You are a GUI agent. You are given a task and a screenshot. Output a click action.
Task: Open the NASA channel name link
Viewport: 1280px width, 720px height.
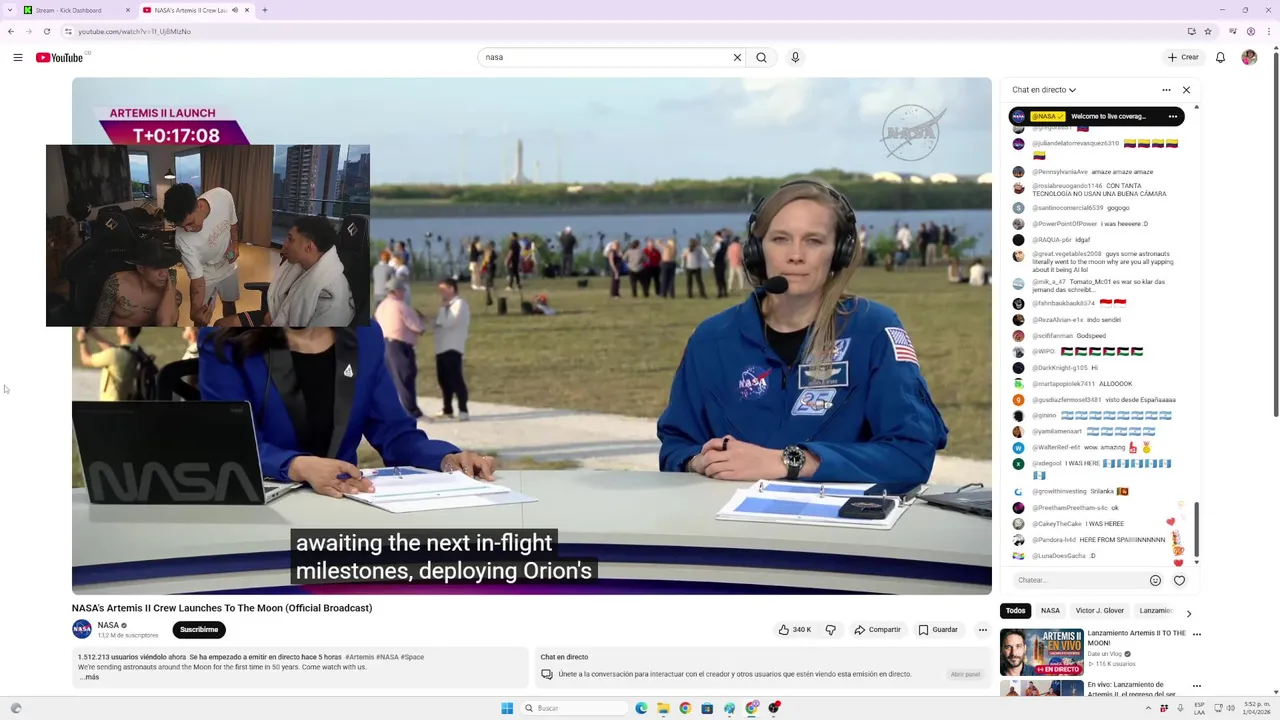[x=108, y=625]
